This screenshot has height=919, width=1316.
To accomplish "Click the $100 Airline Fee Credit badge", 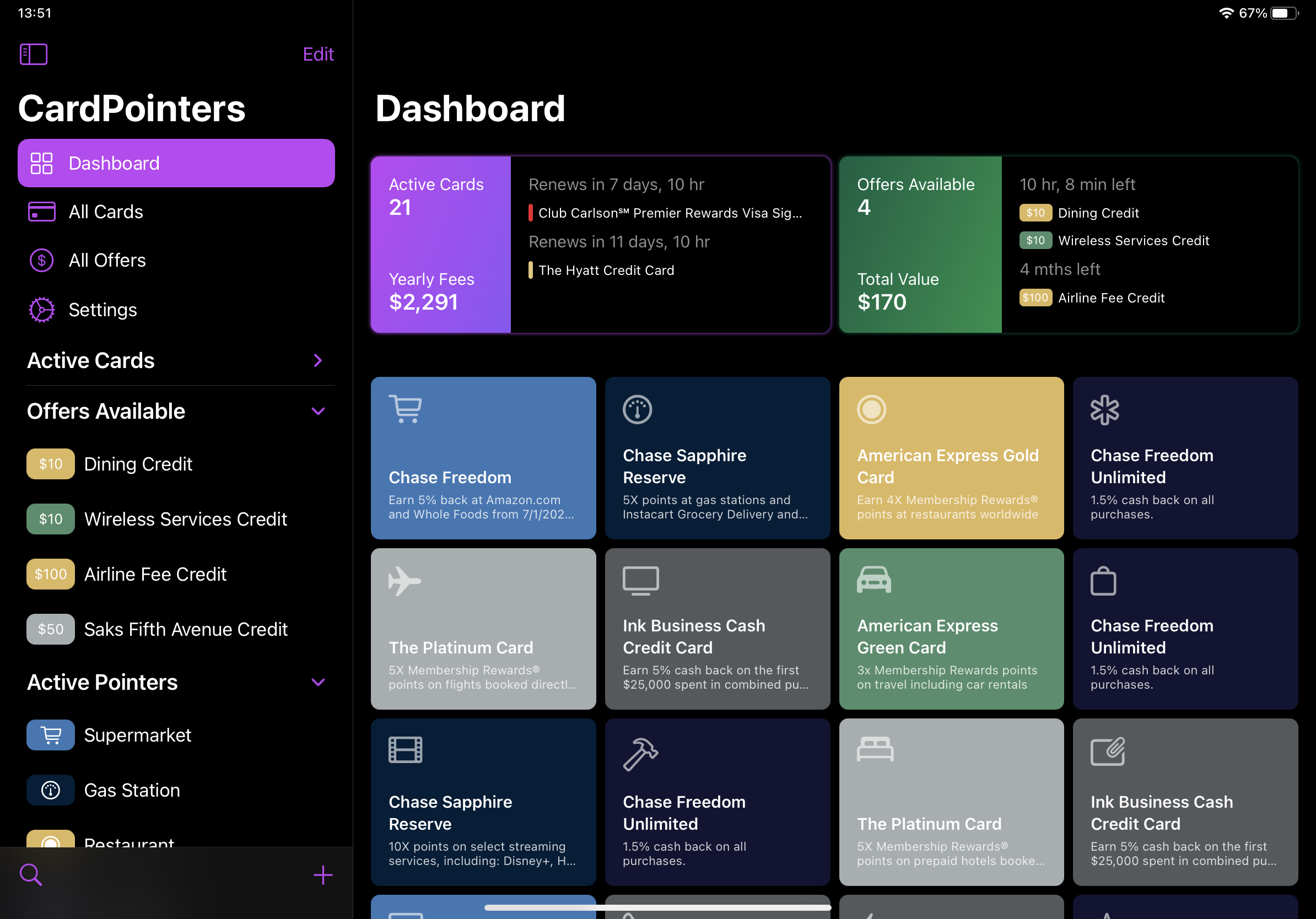I will 51,574.
